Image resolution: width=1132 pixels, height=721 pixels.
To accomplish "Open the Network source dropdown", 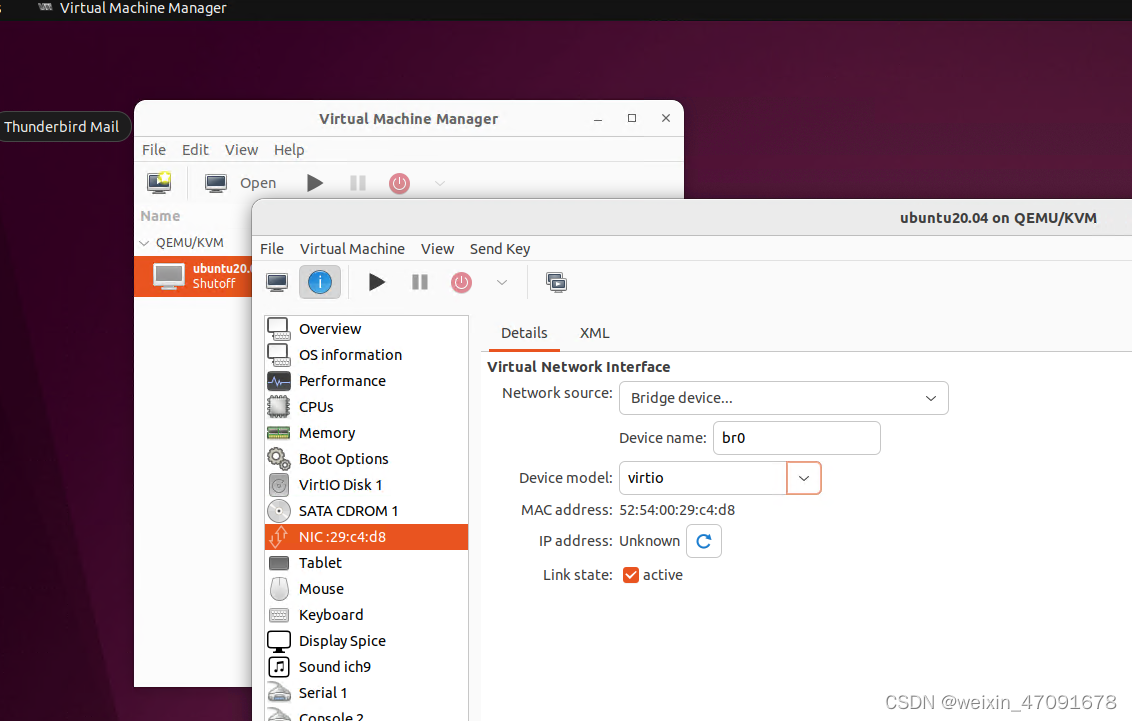I will pyautogui.click(x=783, y=398).
